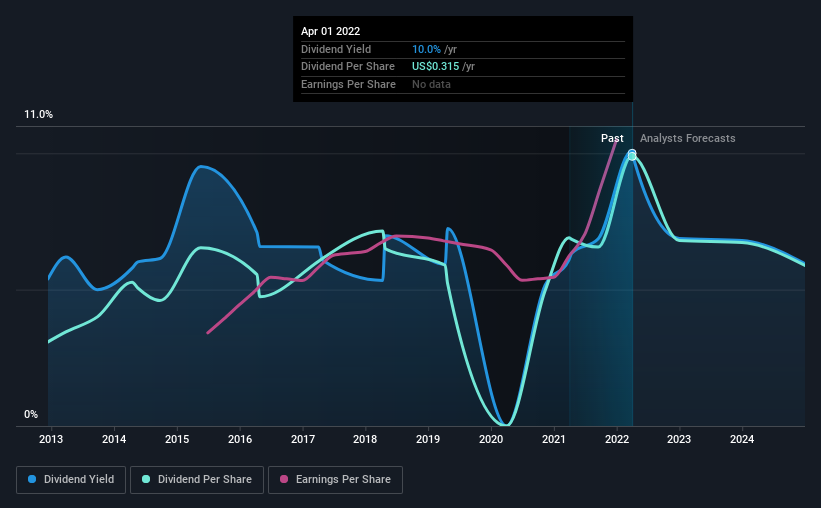Click the 10.0% dividend yield value

426,49
